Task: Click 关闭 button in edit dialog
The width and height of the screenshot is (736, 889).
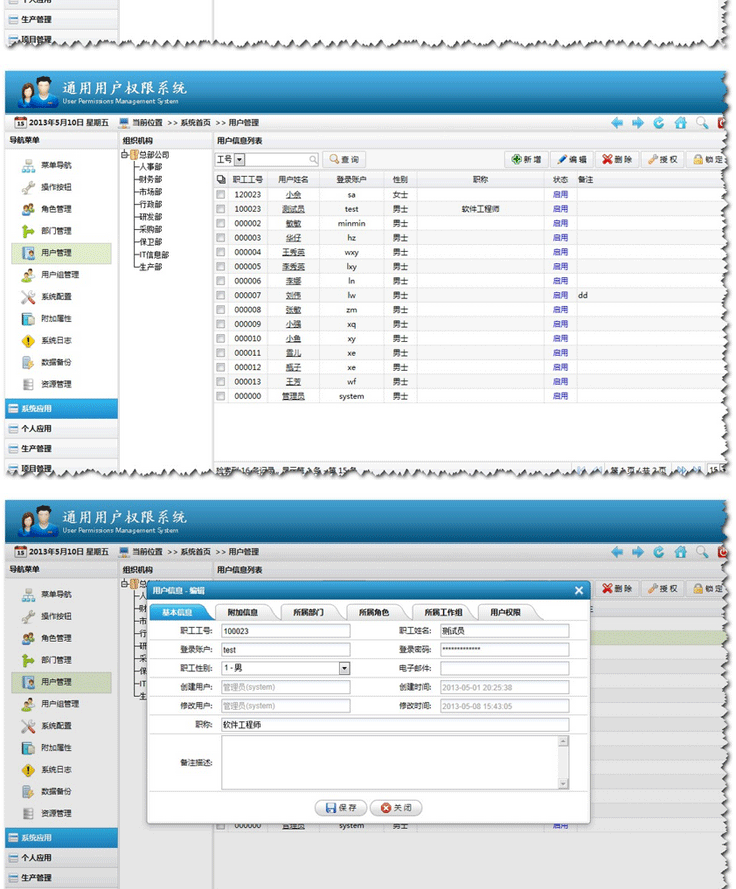Action: [x=396, y=808]
